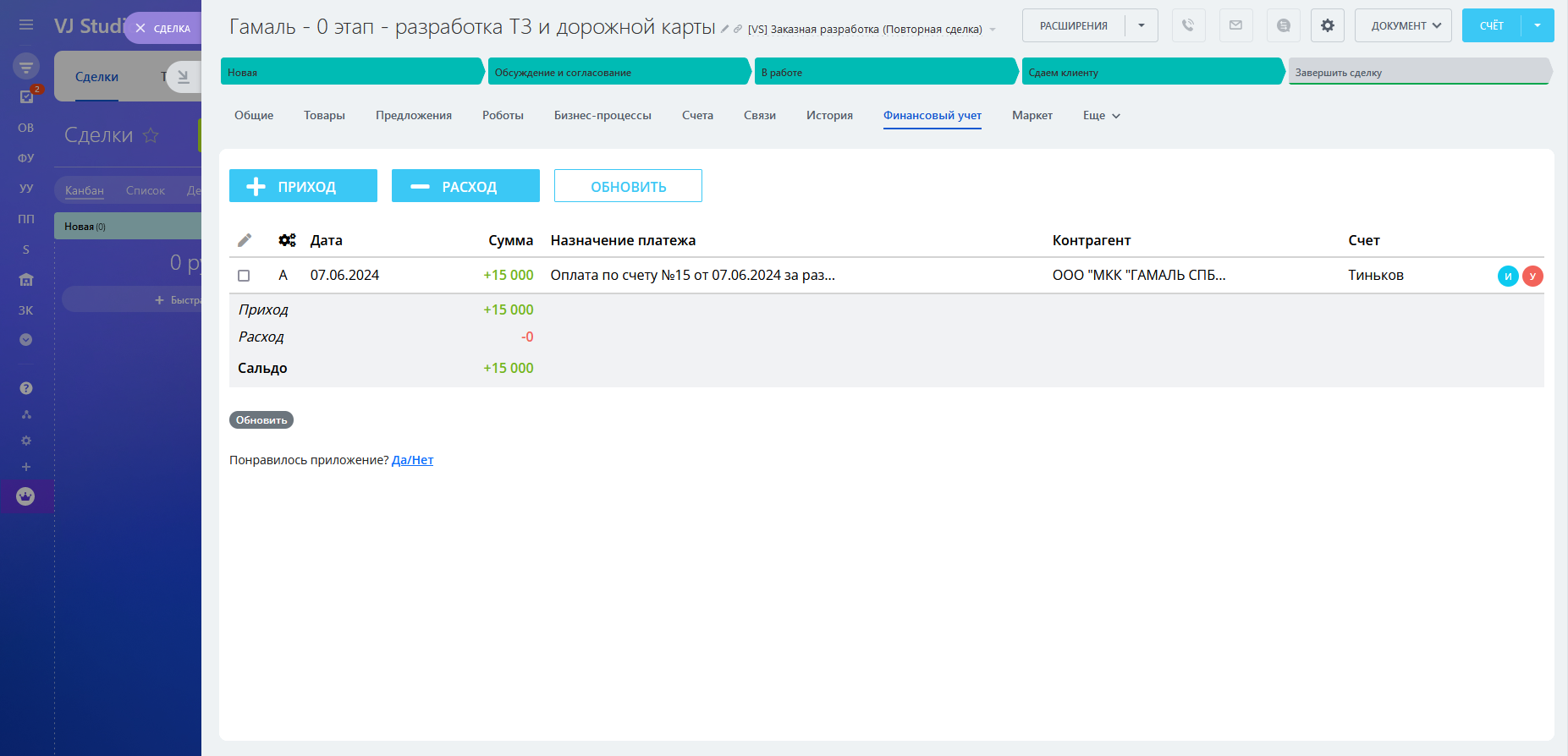The height and width of the screenshot is (756, 1568).
Task: Click the phone call icon in header
Action: click(1188, 25)
